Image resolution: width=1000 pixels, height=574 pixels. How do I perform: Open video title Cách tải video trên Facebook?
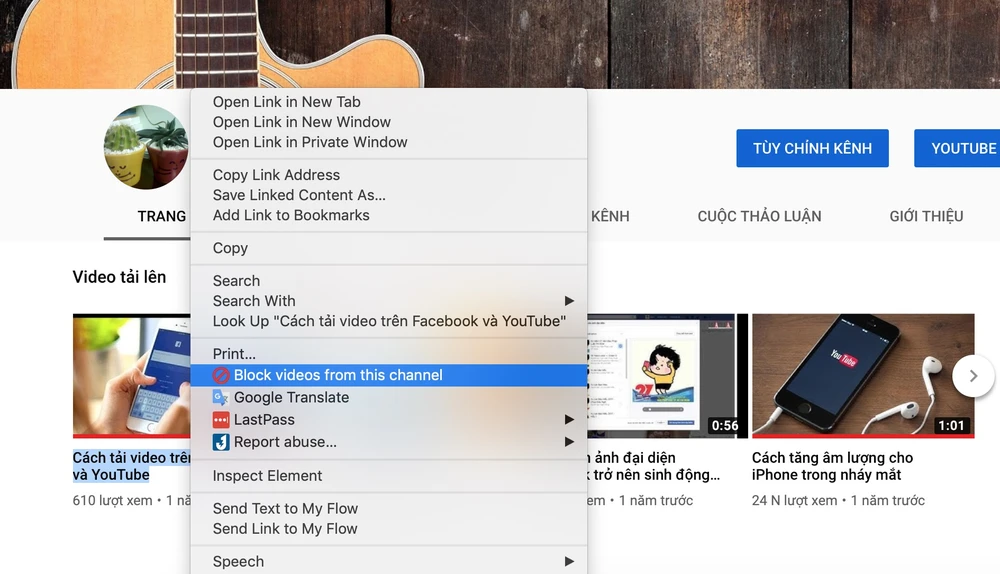pyautogui.click(x=131, y=466)
